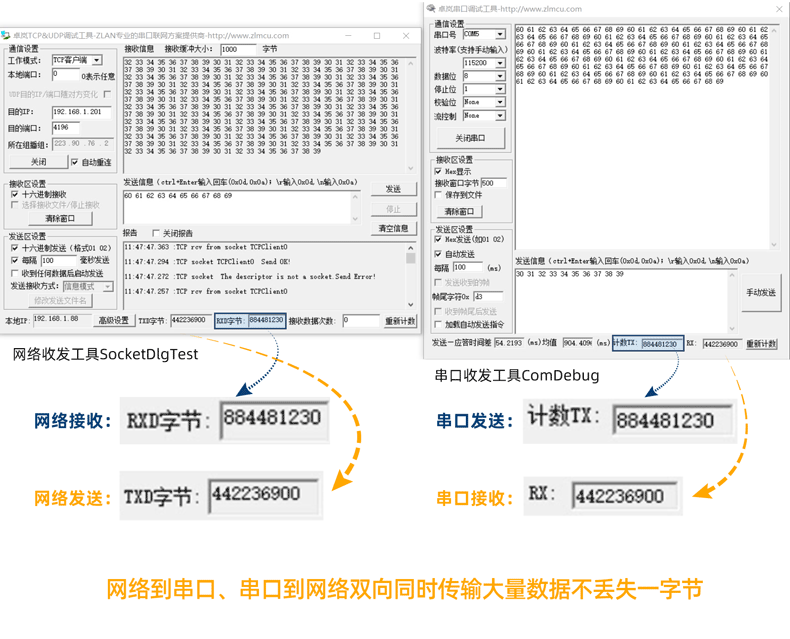Click the 目的IP input field
Screen dimensions: 790x639
(81, 112)
